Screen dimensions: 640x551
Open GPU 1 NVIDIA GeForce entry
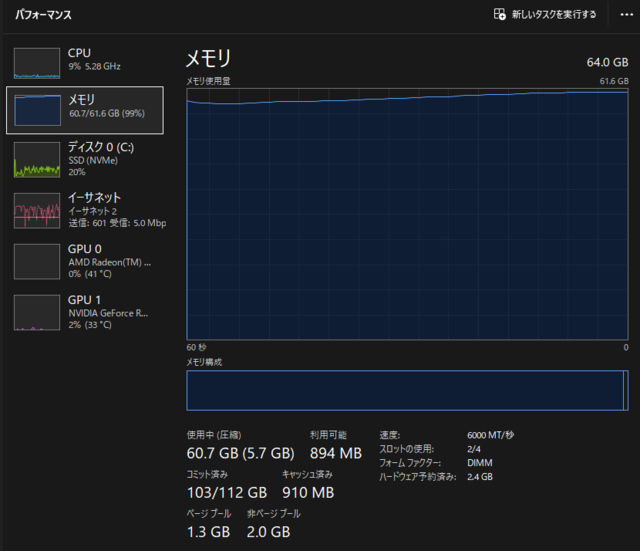[x=85, y=313]
